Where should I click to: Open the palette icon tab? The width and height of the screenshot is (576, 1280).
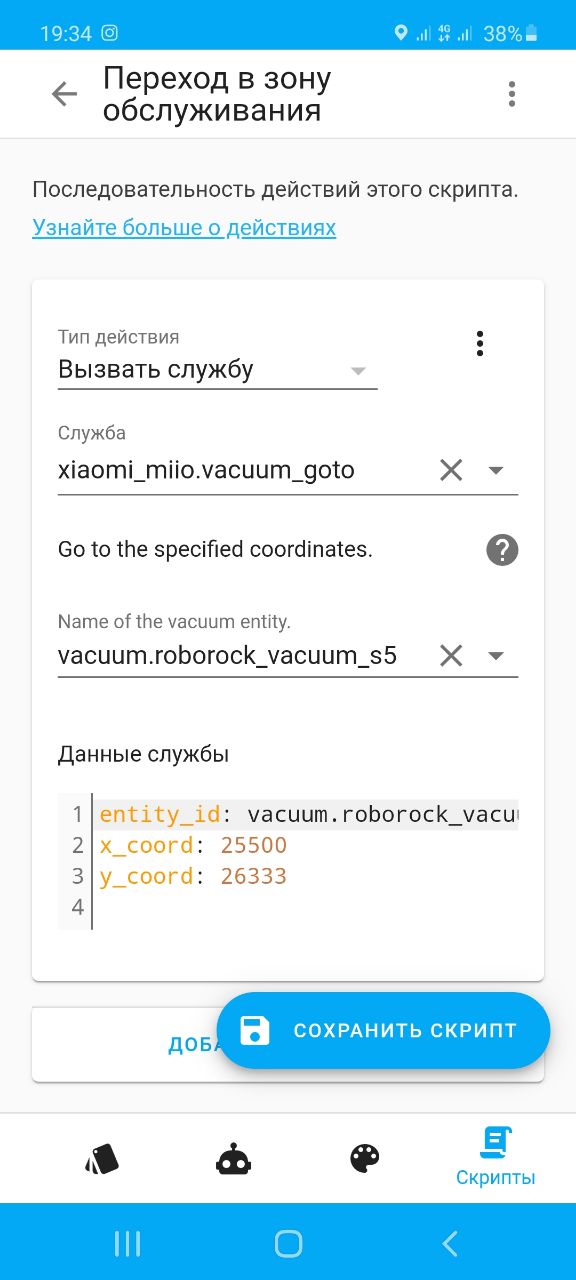pos(365,1160)
